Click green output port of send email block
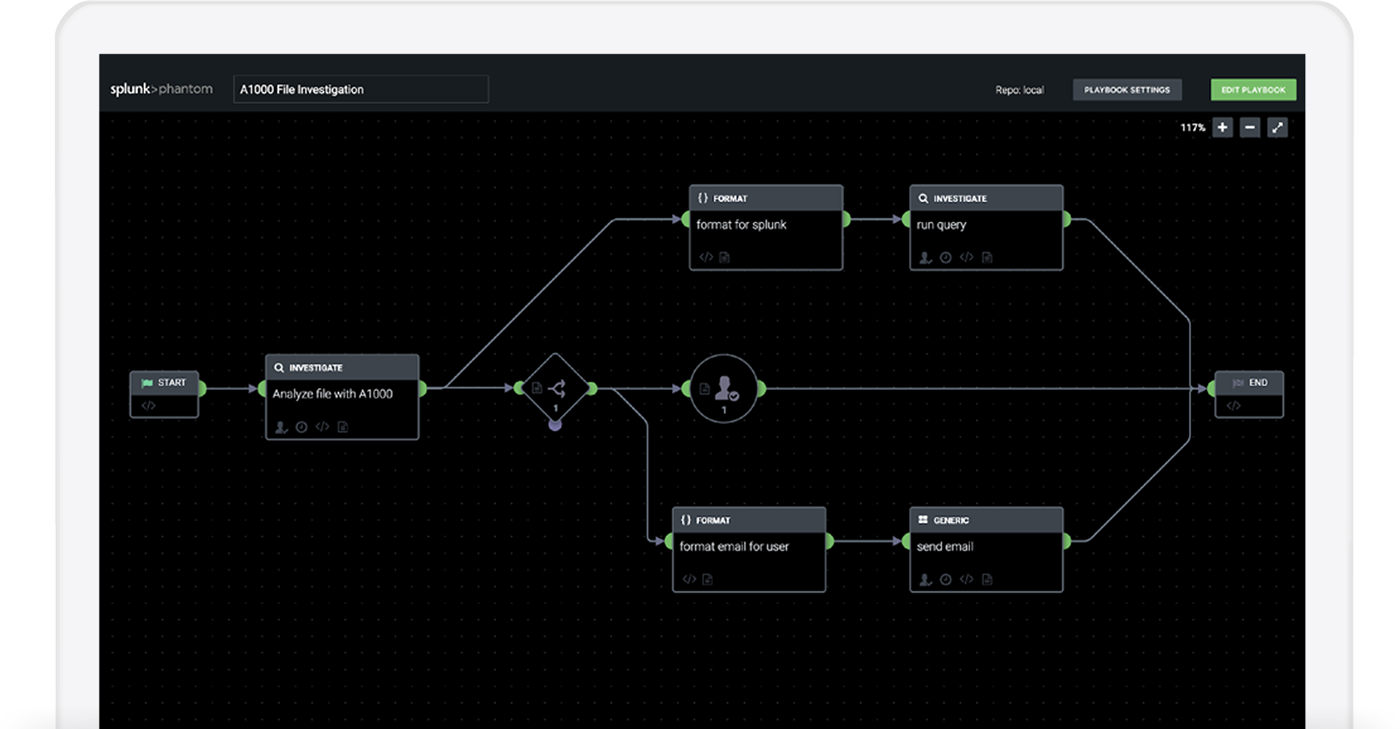The image size is (1400, 729). pyautogui.click(x=1066, y=541)
